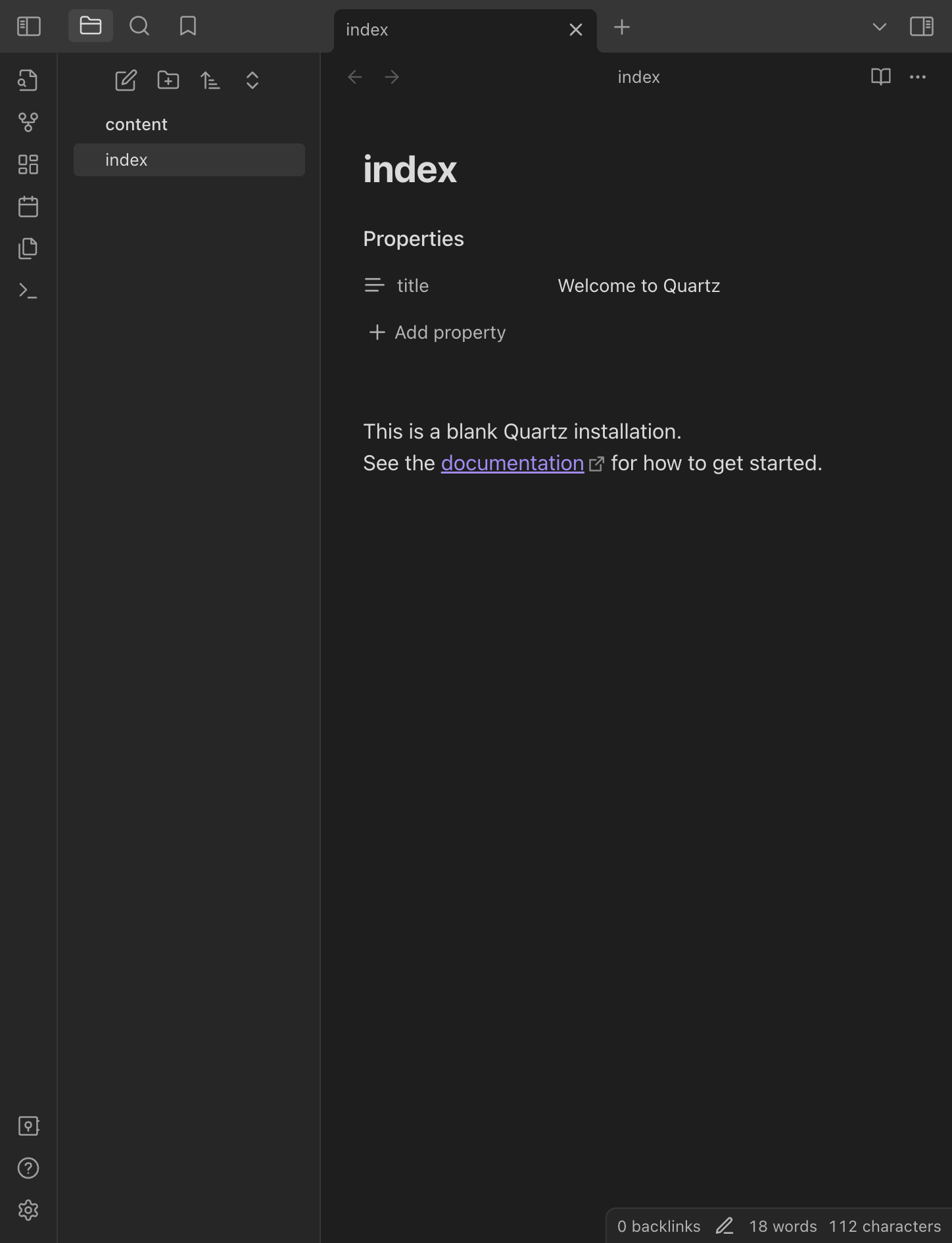Open today's daily note calendar icon

tap(28, 207)
